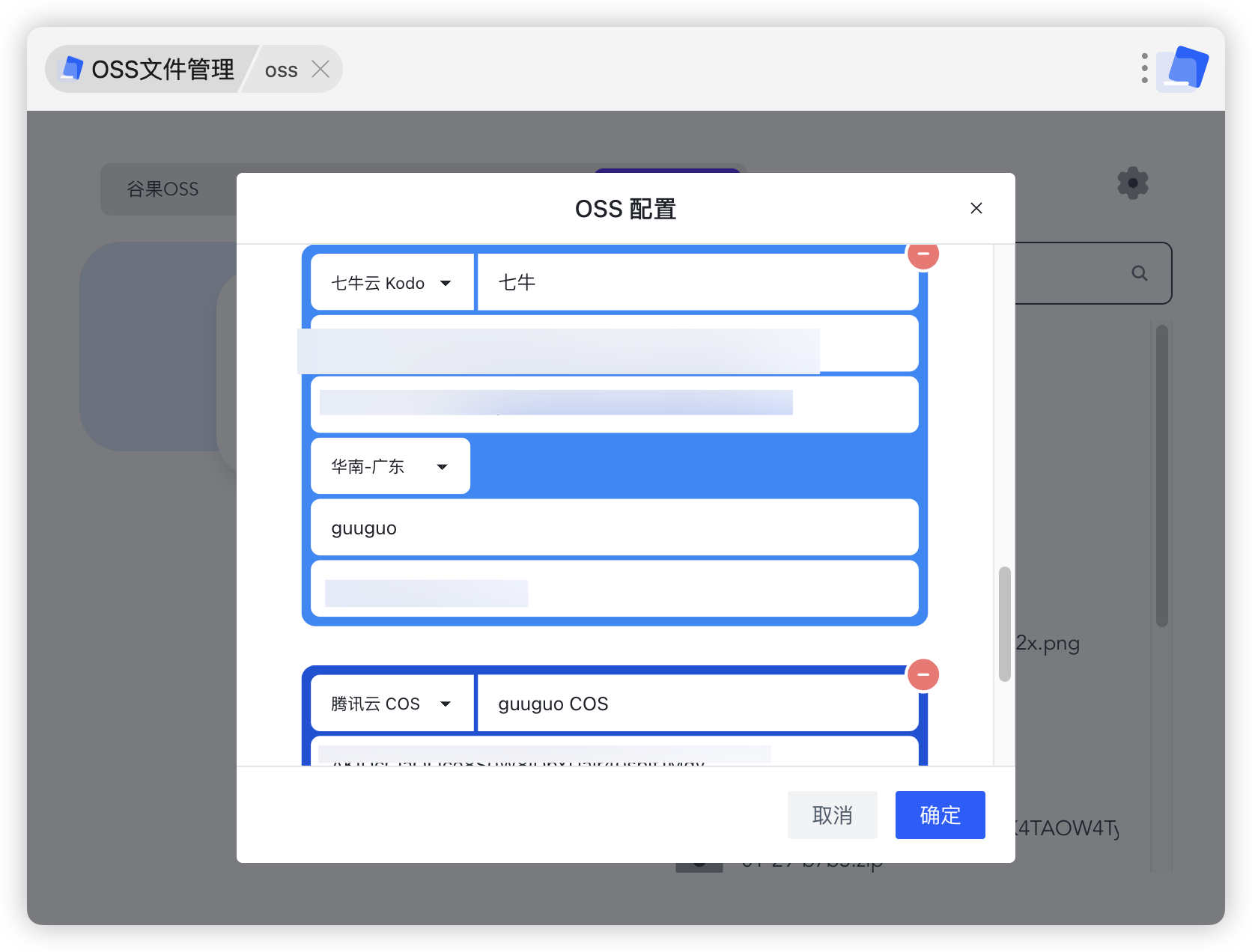Viewport: 1252px width, 952px height.
Task: Click the 取消 cancel button
Action: 833,815
